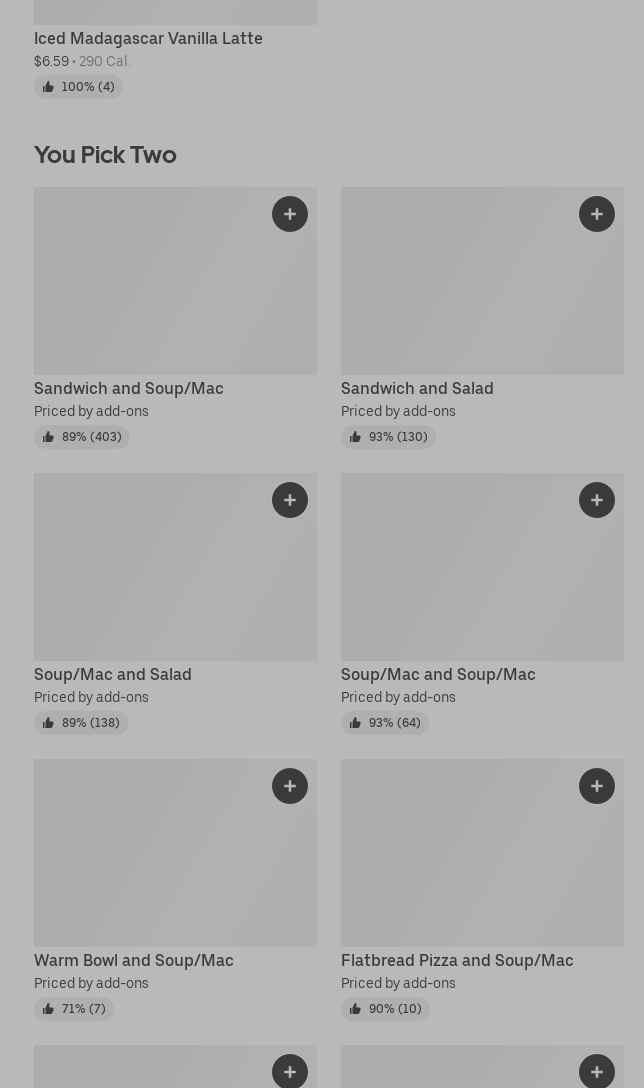Click the 90% (10) rating badge
The width and height of the screenshot is (644, 1088).
[x=385, y=1009]
